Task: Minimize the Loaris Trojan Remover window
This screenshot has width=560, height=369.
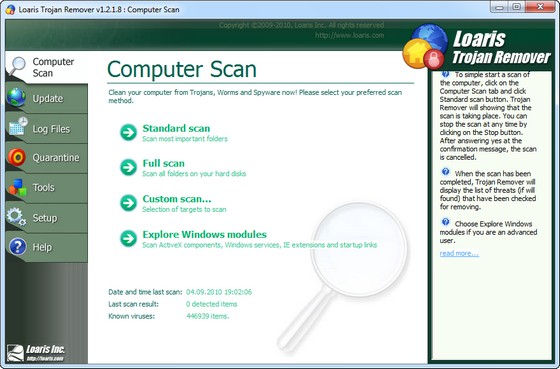Action: point(500,7)
